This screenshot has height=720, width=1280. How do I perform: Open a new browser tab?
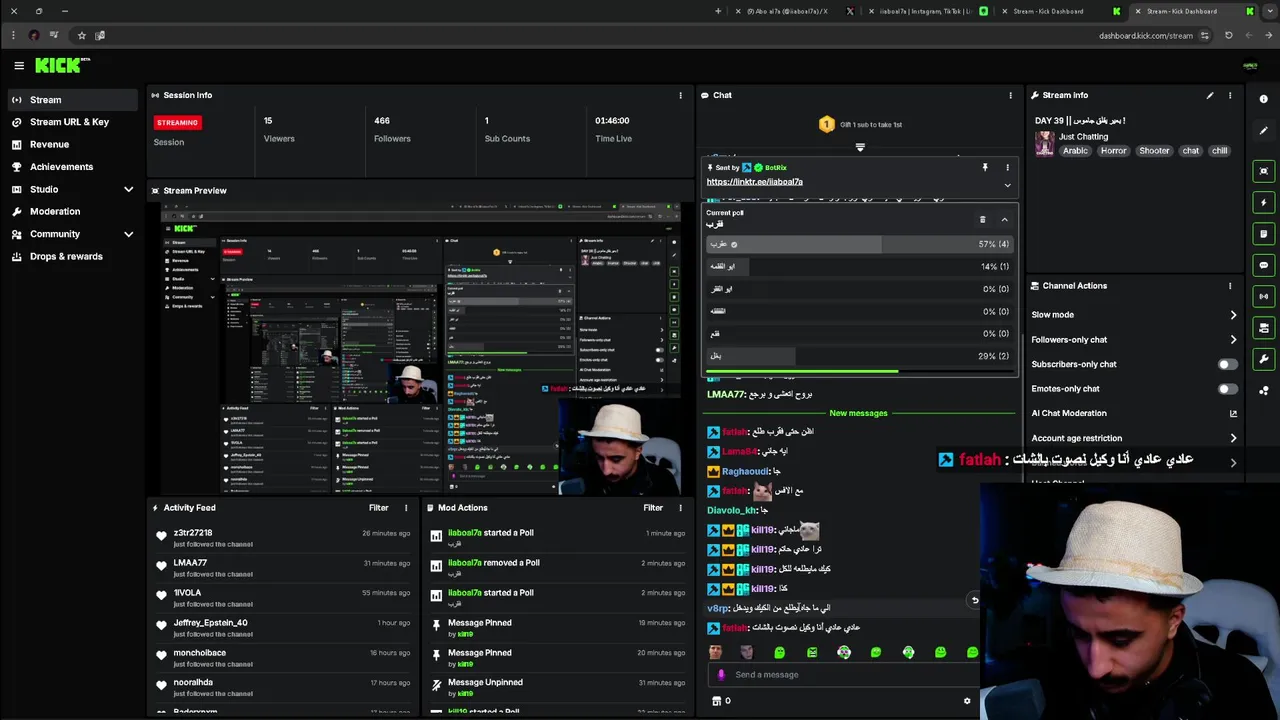pyautogui.click(x=717, y=11)
